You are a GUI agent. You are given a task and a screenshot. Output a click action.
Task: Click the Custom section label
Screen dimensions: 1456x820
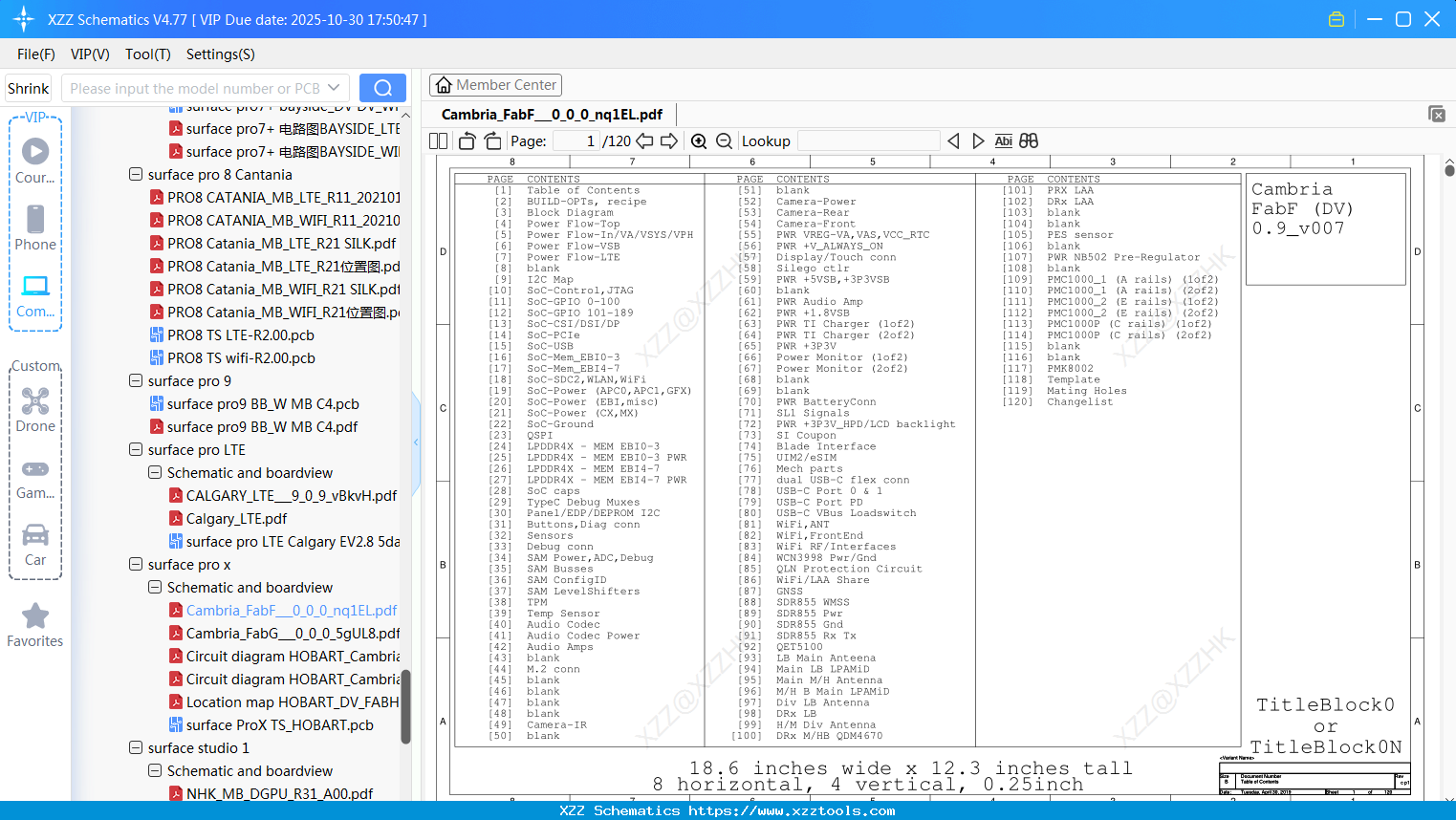tap(35, 366)
